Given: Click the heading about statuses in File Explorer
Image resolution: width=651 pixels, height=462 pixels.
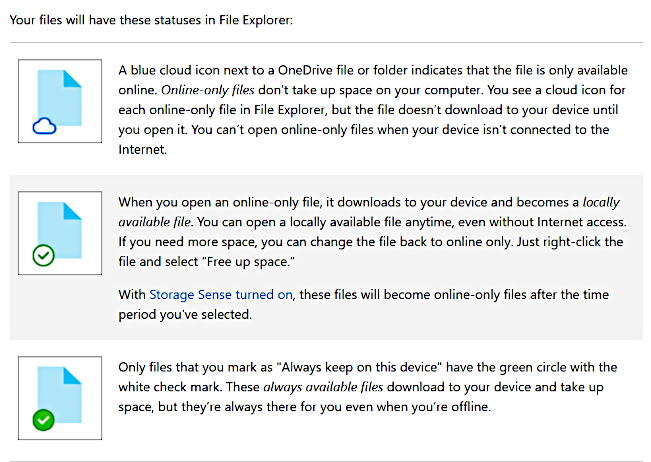Looking at the screenshot, I should (x=151, y=20).
